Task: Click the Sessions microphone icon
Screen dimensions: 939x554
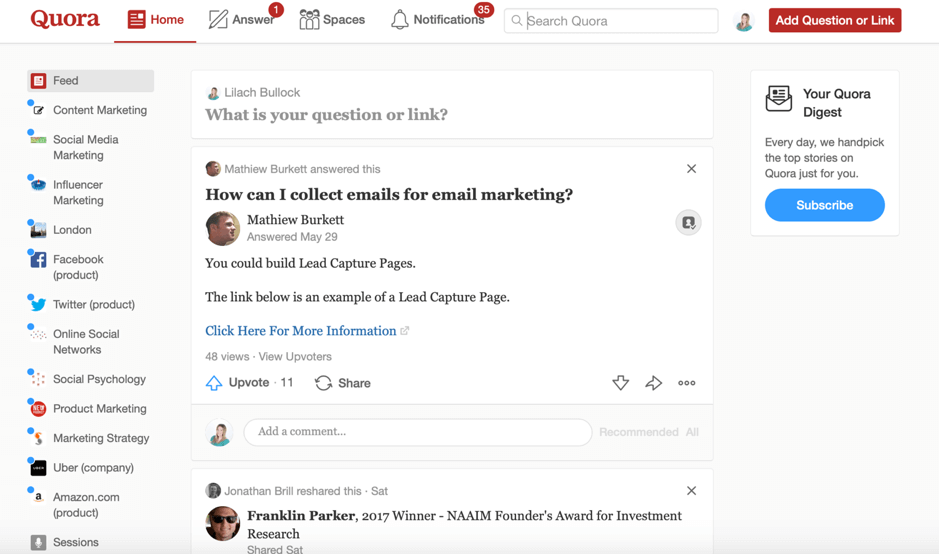Action: coord(38,543)
